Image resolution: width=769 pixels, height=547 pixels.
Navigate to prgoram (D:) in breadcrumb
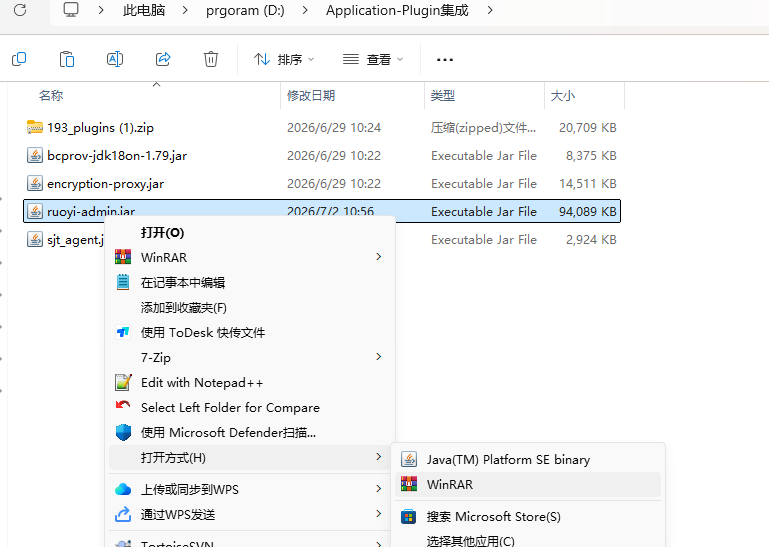click(245, 10)
